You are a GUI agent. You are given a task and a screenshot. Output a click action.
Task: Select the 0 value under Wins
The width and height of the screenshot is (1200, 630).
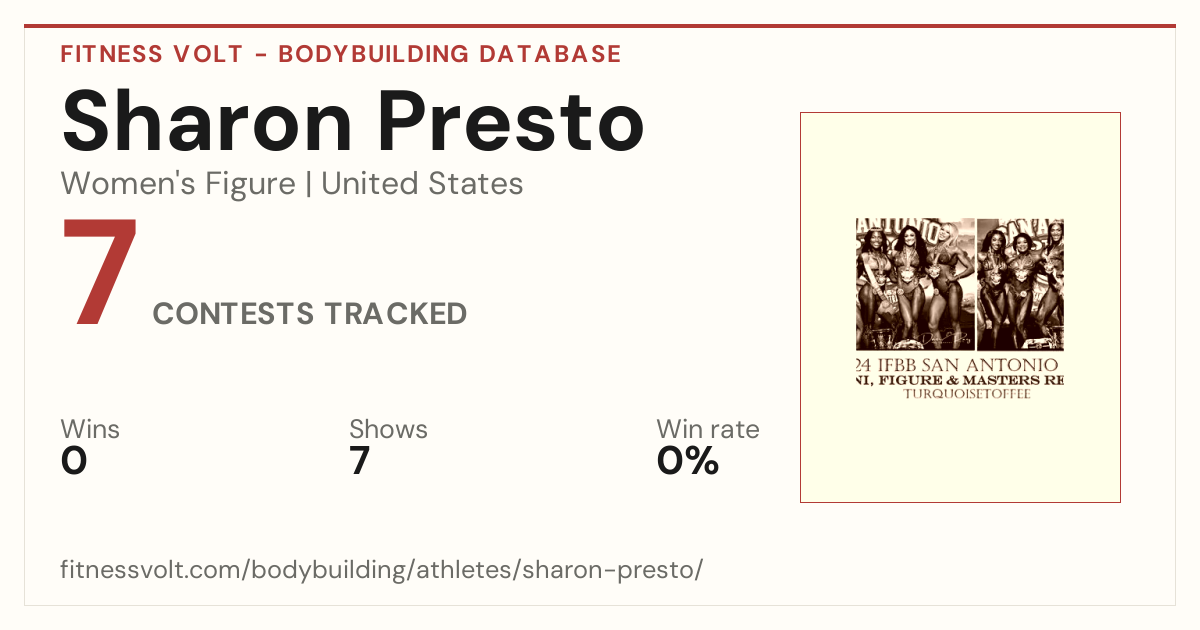(74, 461)
